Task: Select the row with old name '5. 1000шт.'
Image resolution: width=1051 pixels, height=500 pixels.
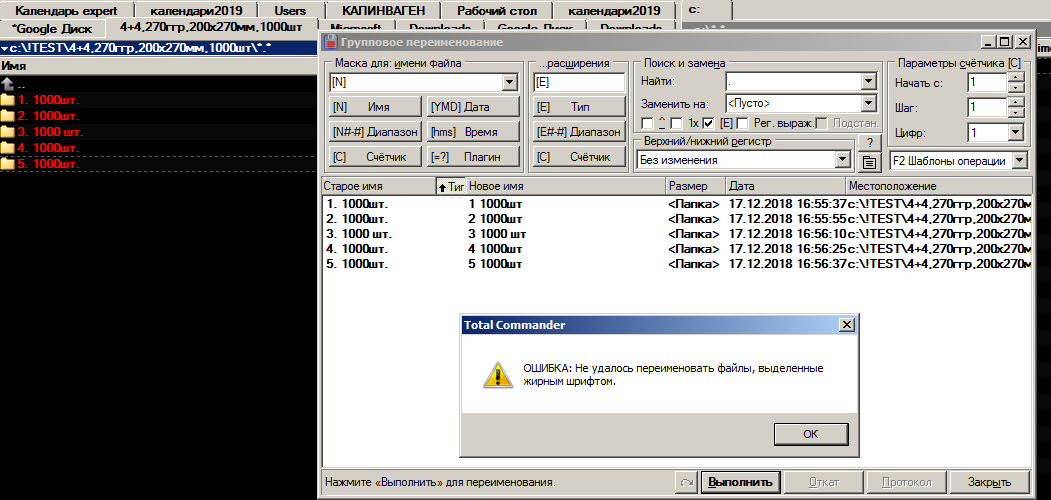Action: click(676, 264)
